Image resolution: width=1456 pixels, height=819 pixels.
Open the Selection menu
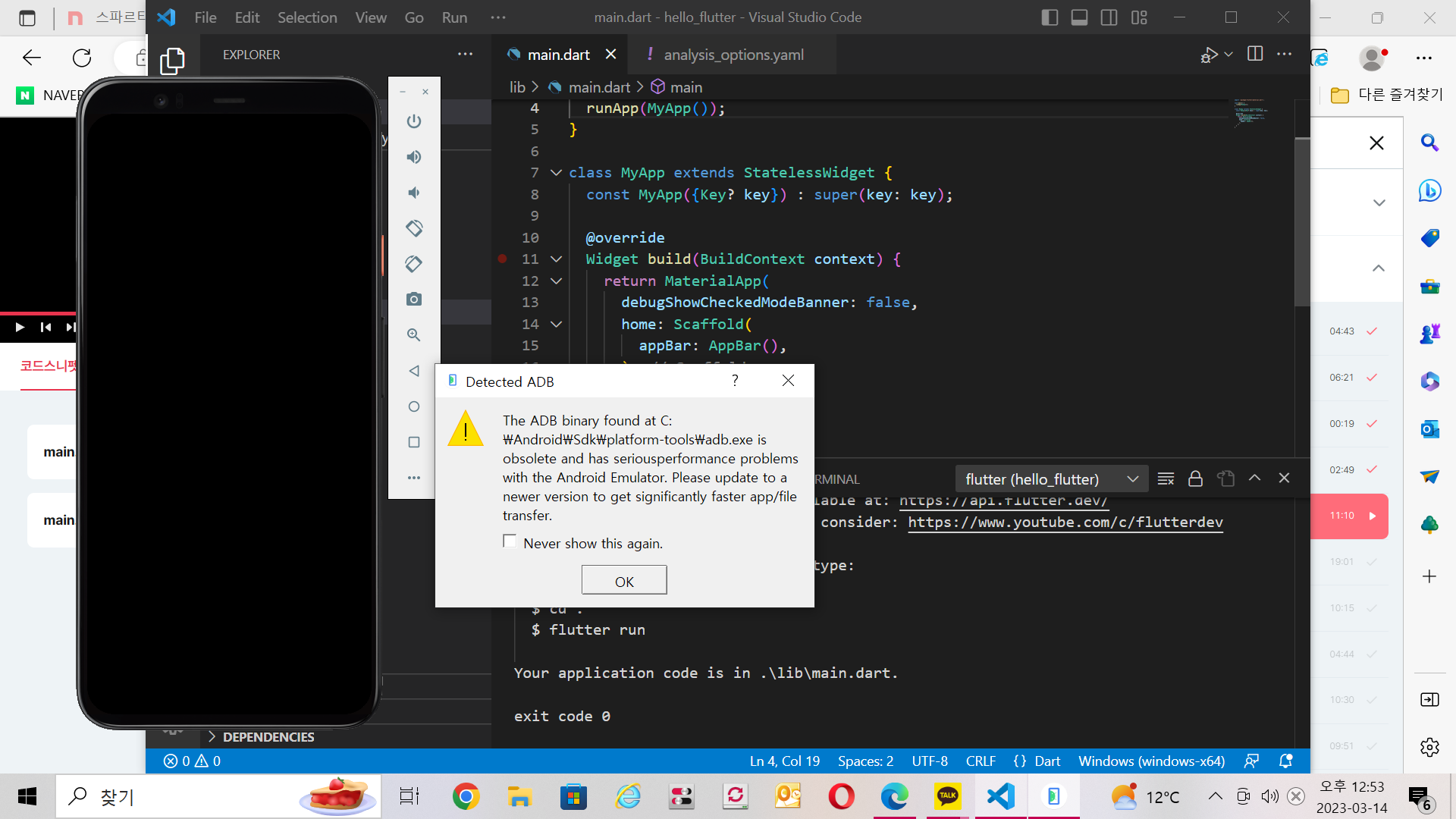click(307, 17)
